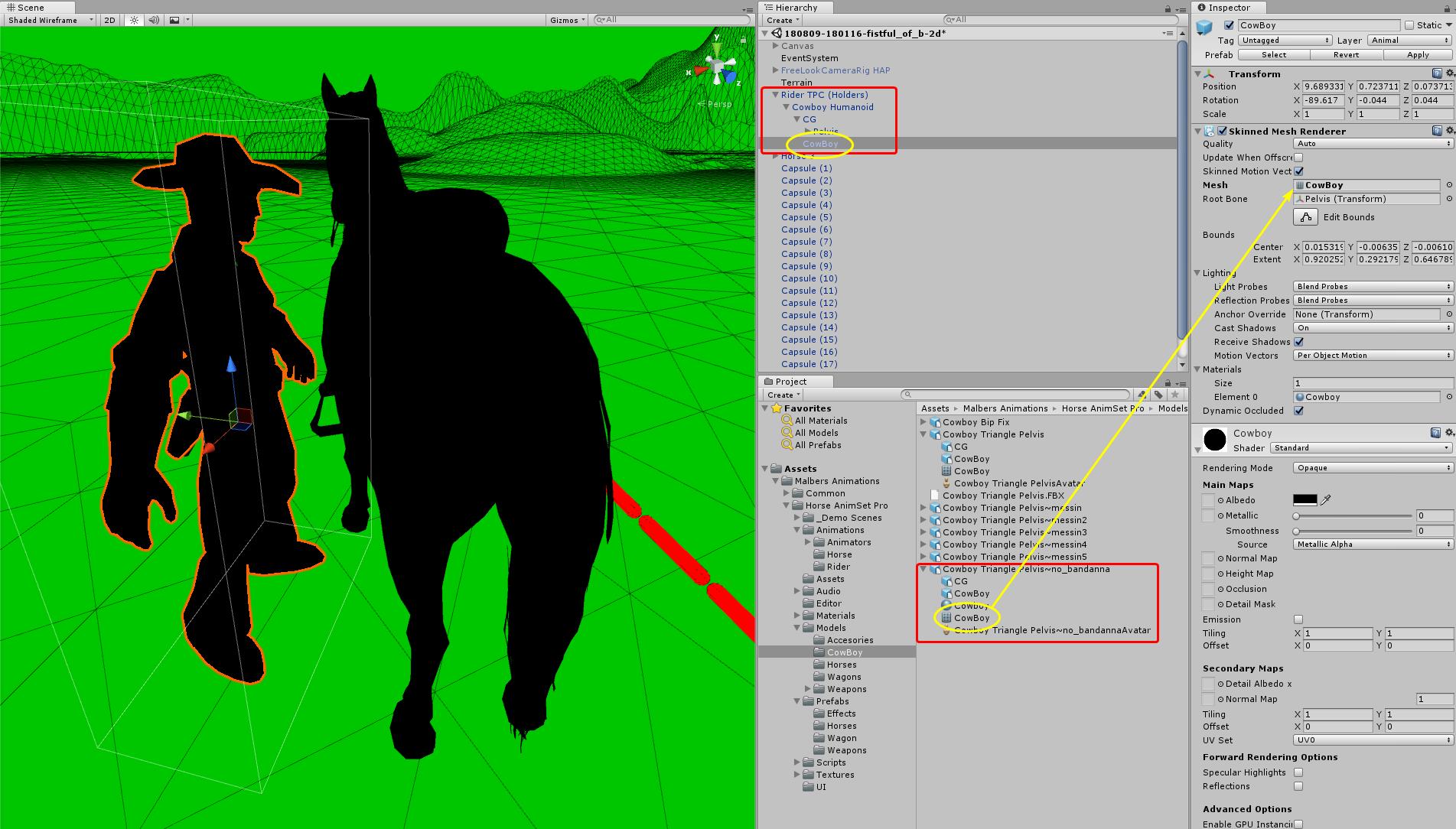
Task: Toggle the Dynamic Occluded checkbox
Action: click(1298, 411)
